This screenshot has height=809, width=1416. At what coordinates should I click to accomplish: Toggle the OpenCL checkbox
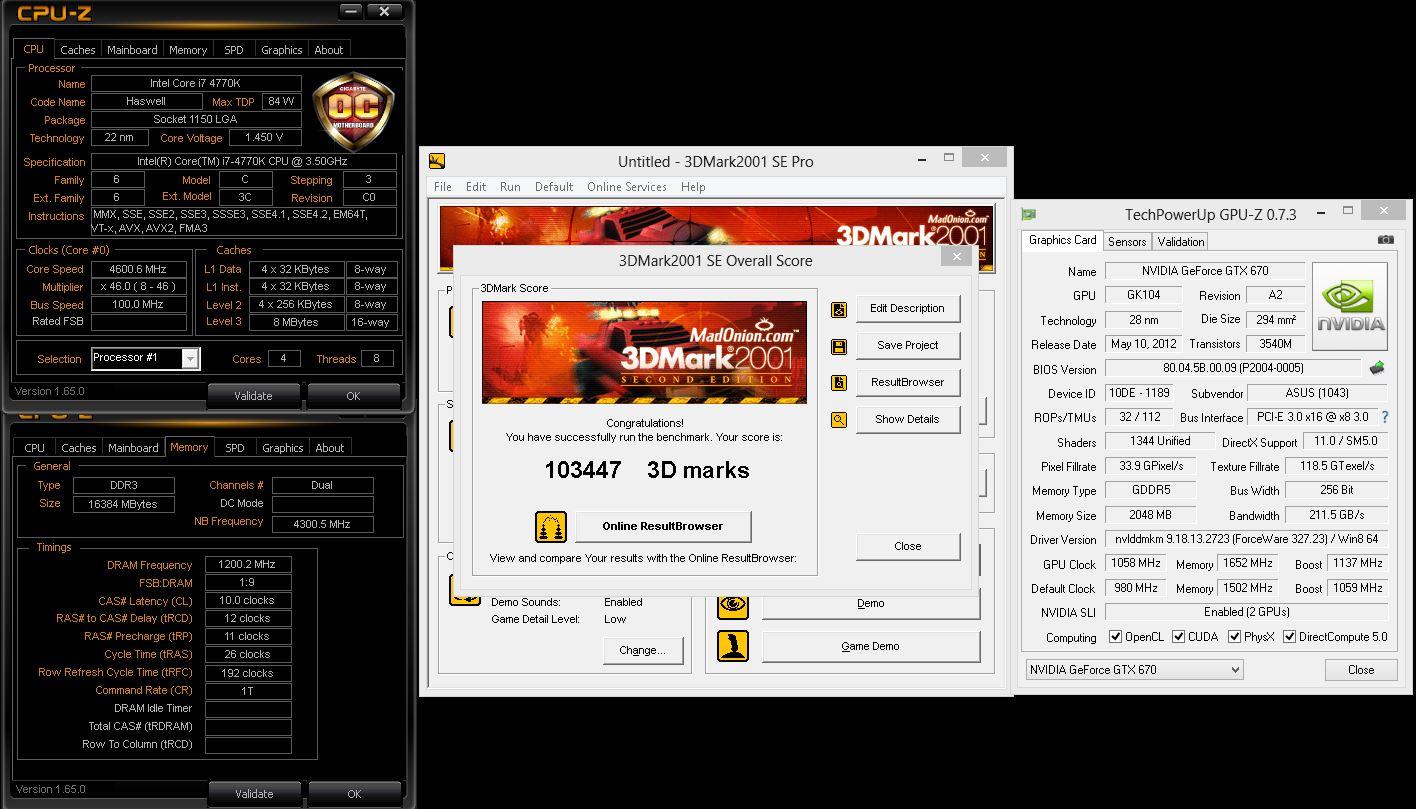click(x=1115, y=637)
